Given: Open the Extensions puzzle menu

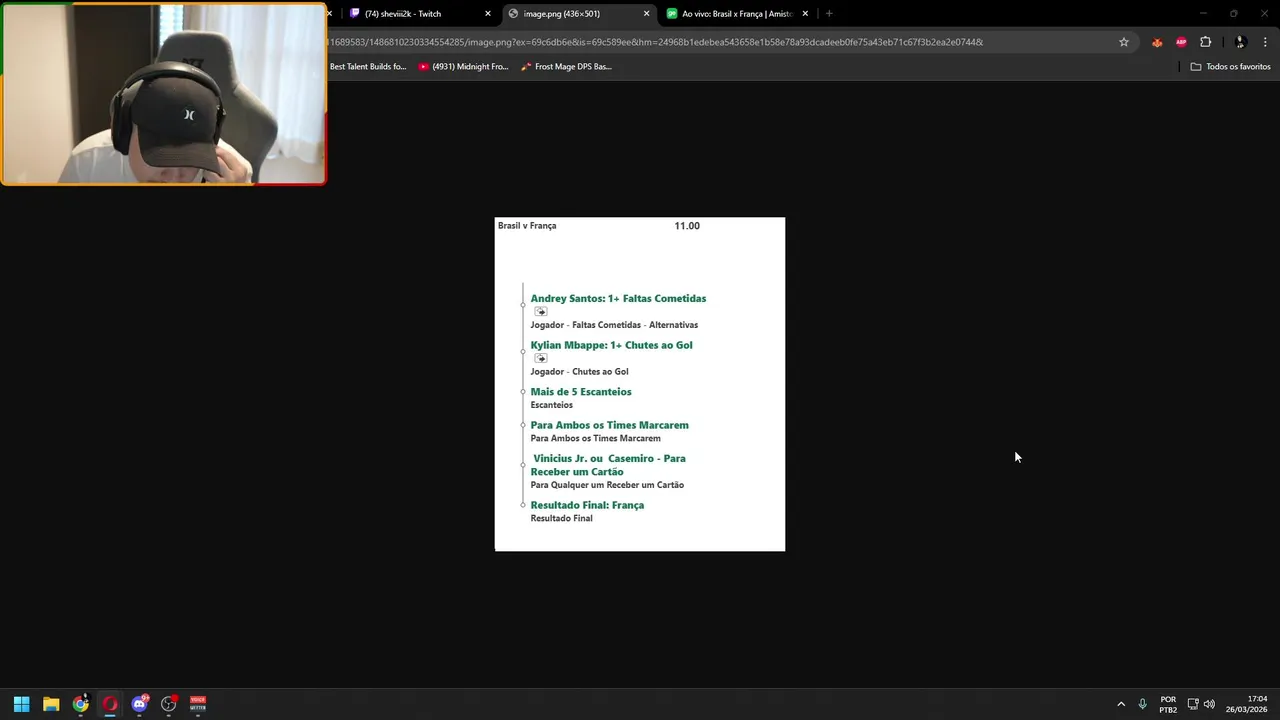Looking at the screenshot, I should pyautogui.click(x=1205, y=42).
